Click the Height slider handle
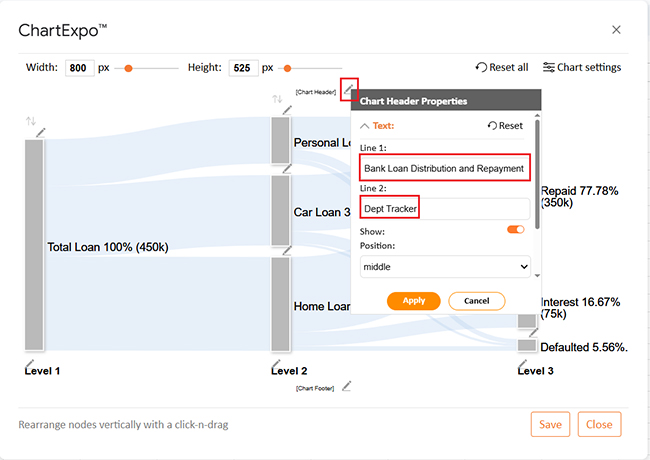This screenshot has width=650, height=460. (x=289, y=68)
